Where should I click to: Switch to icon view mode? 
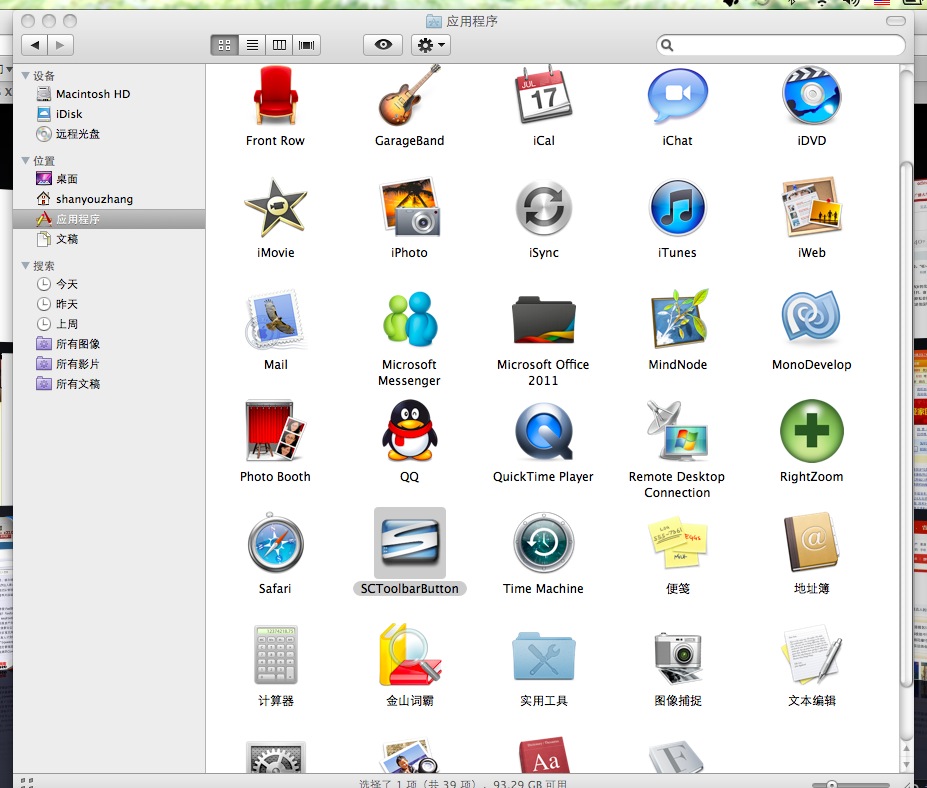(x=225, y=45)
